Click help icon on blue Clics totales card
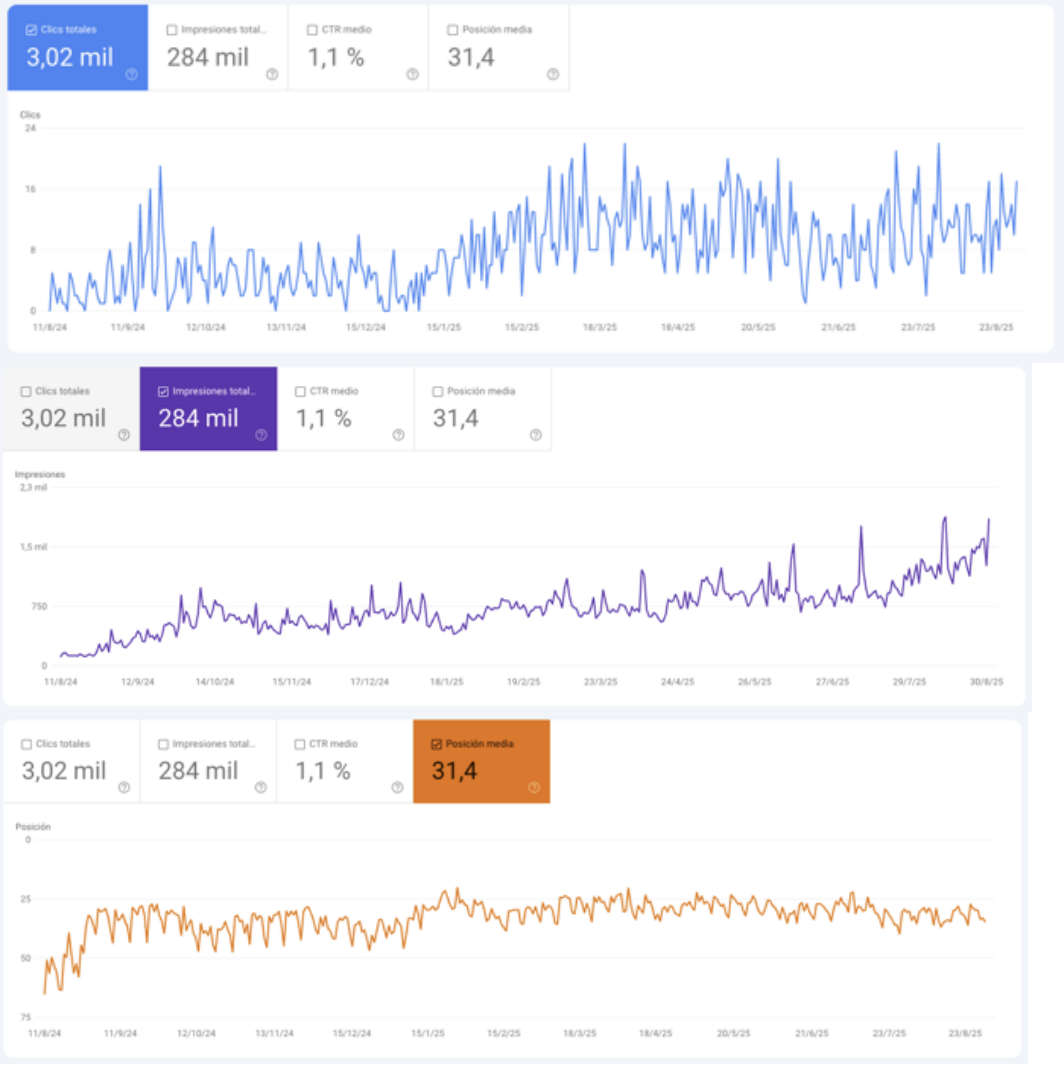1064x1066 pixels. 132,74
